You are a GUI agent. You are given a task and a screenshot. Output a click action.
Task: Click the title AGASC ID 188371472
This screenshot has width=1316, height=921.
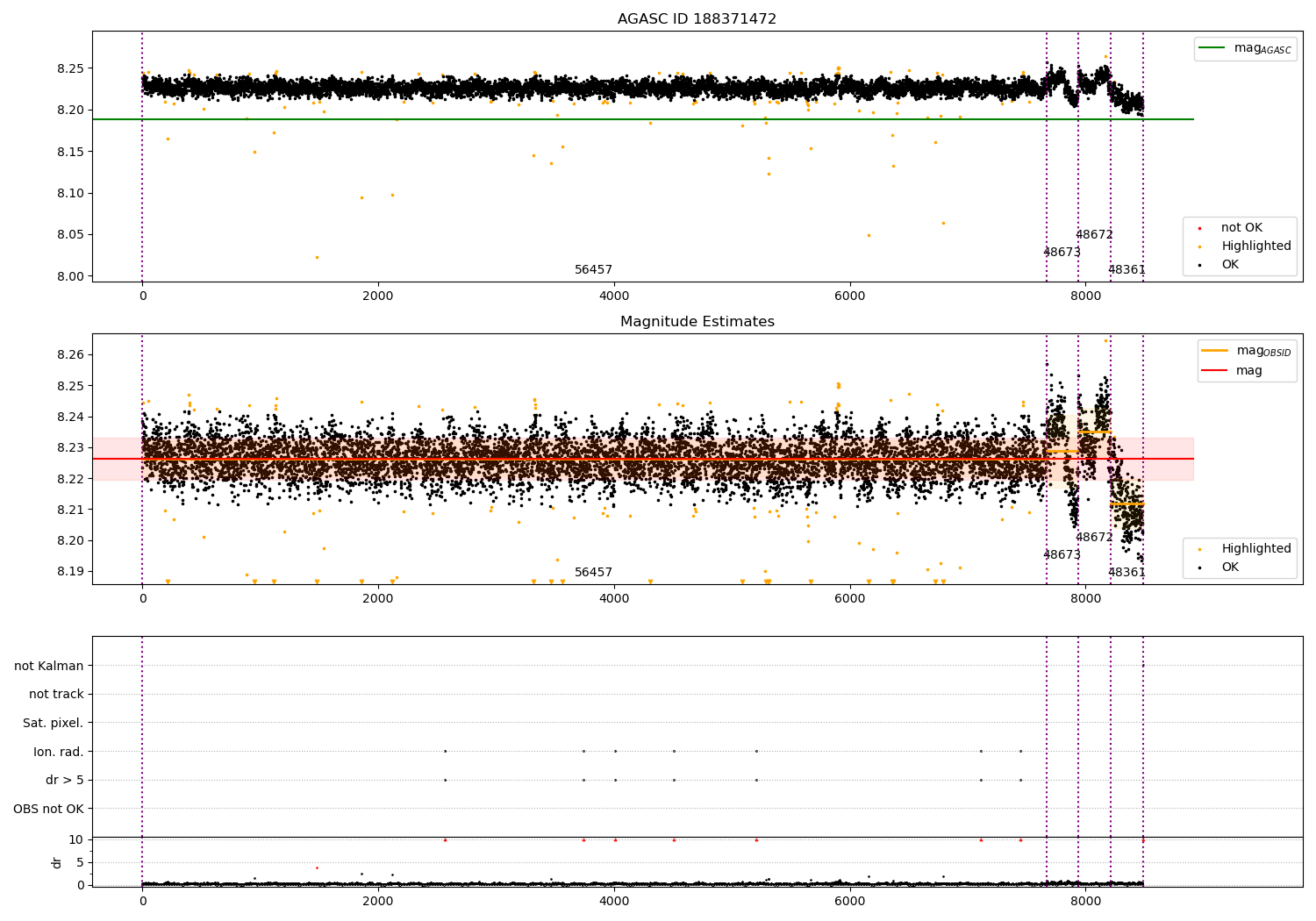697,18
